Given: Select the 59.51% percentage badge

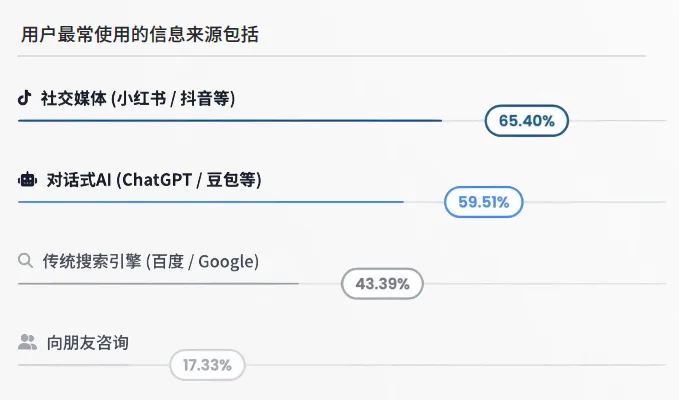Looking at the screenshot, I should 484,202.
